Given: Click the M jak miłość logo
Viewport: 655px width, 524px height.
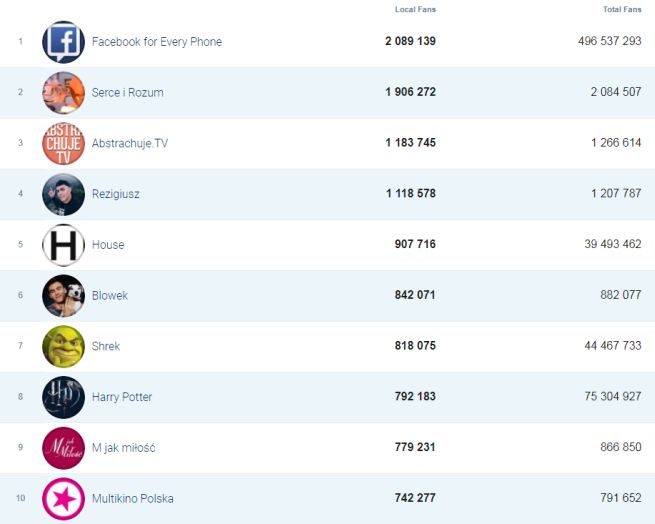Looking at the screenshot, I should [x=63, y=448].
